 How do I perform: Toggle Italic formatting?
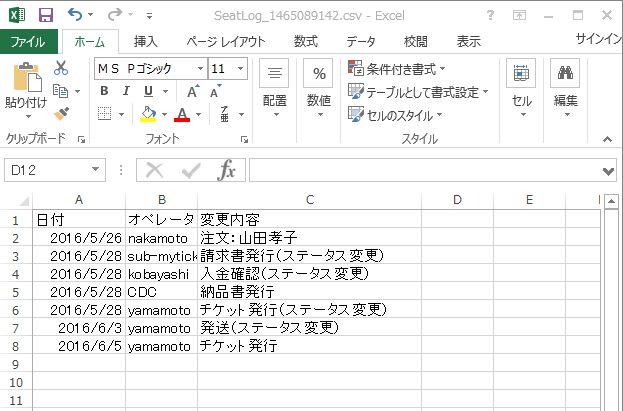coord(126,91)
